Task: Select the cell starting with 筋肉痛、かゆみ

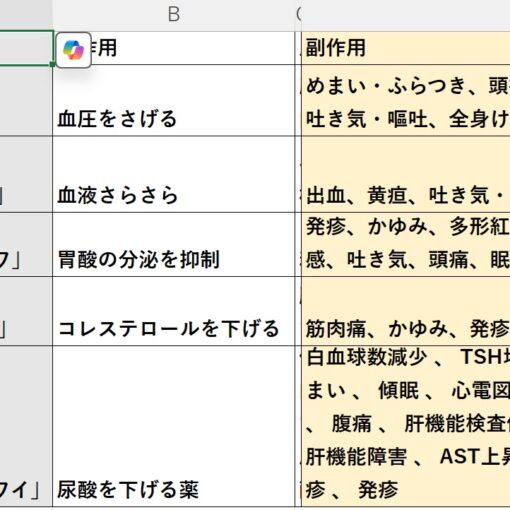Action: click(x=406, y=311)
